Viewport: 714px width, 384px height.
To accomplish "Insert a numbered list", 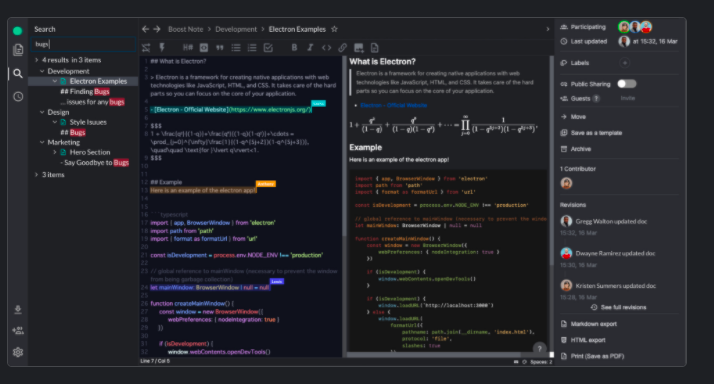I will [252, 47].
